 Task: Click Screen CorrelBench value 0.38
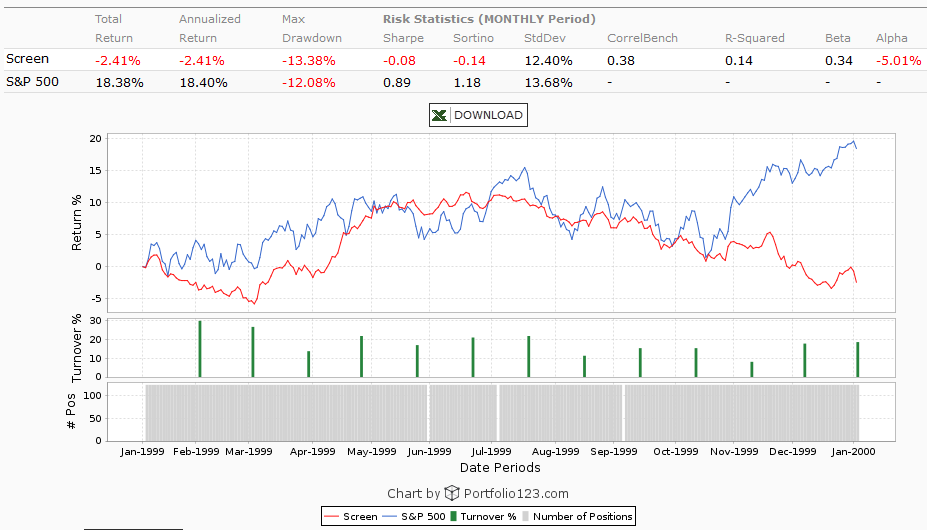point(621,60)
